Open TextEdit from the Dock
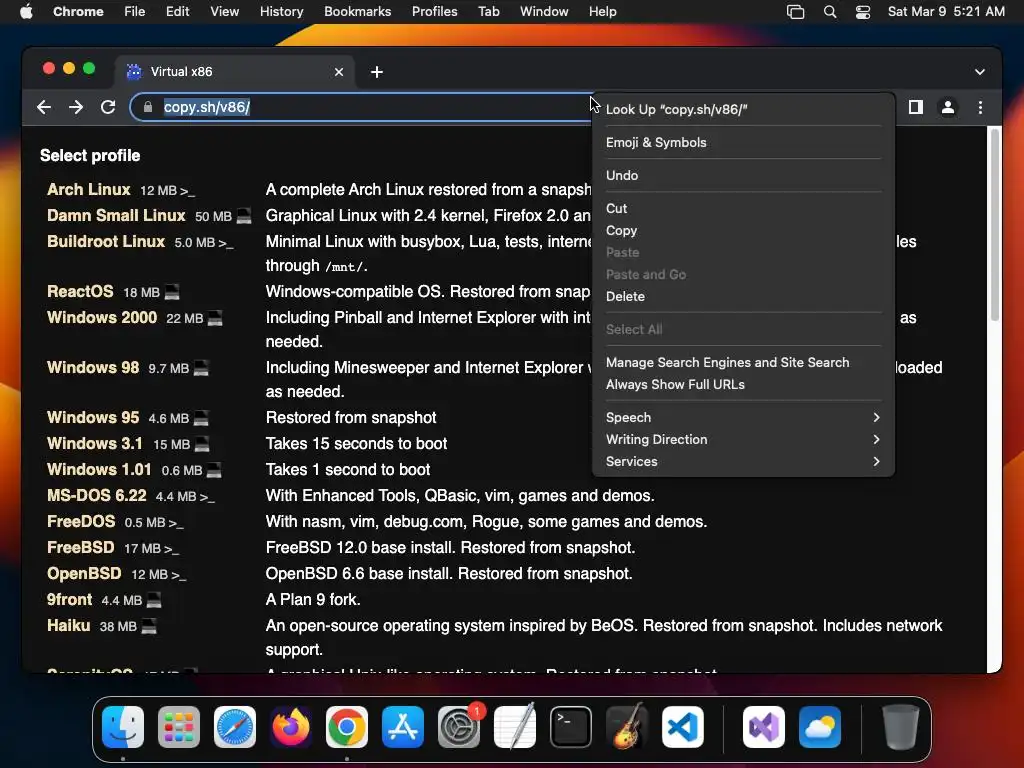 515,727
